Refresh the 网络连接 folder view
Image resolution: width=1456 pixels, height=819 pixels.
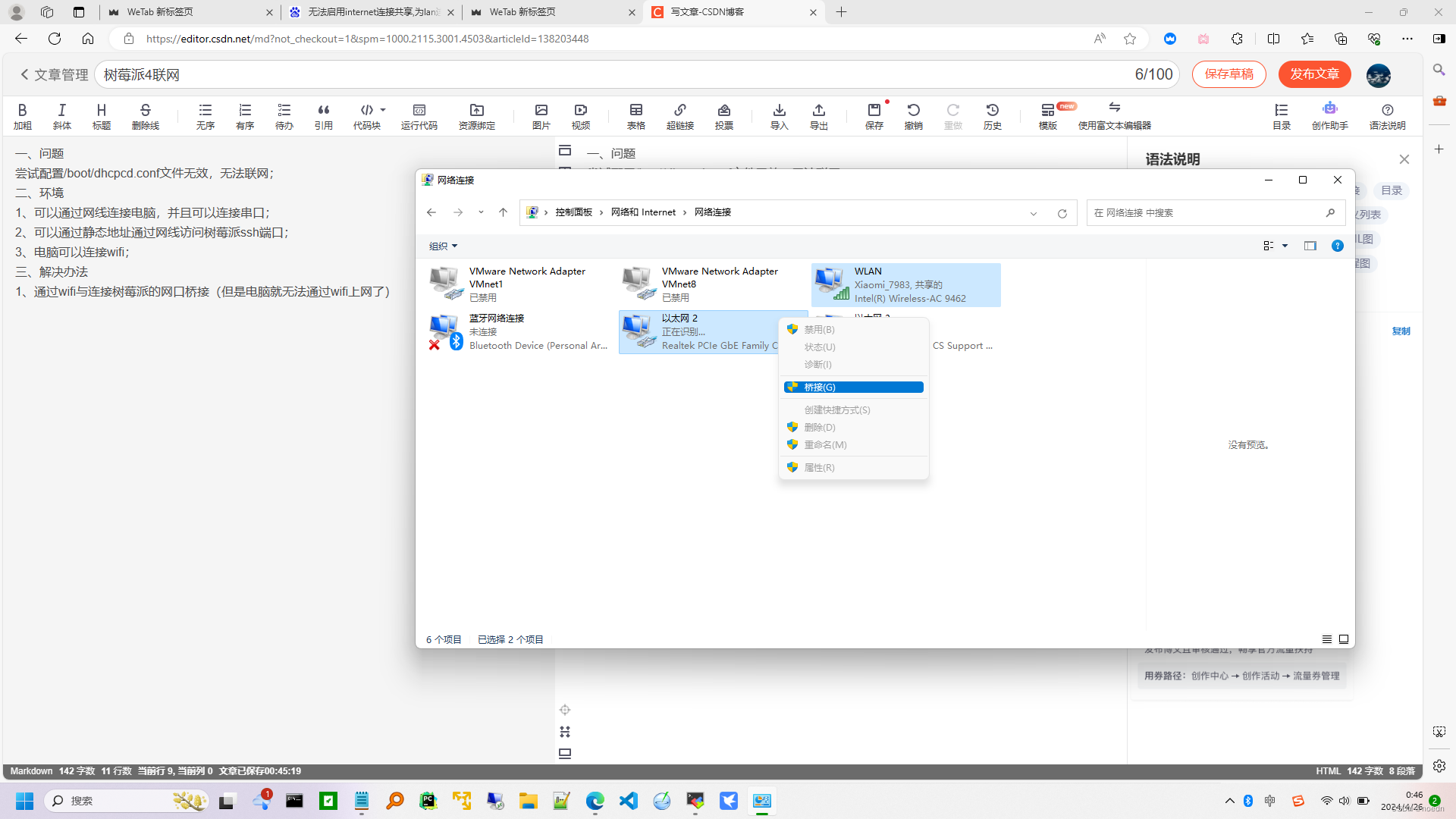click(1062, 214)
